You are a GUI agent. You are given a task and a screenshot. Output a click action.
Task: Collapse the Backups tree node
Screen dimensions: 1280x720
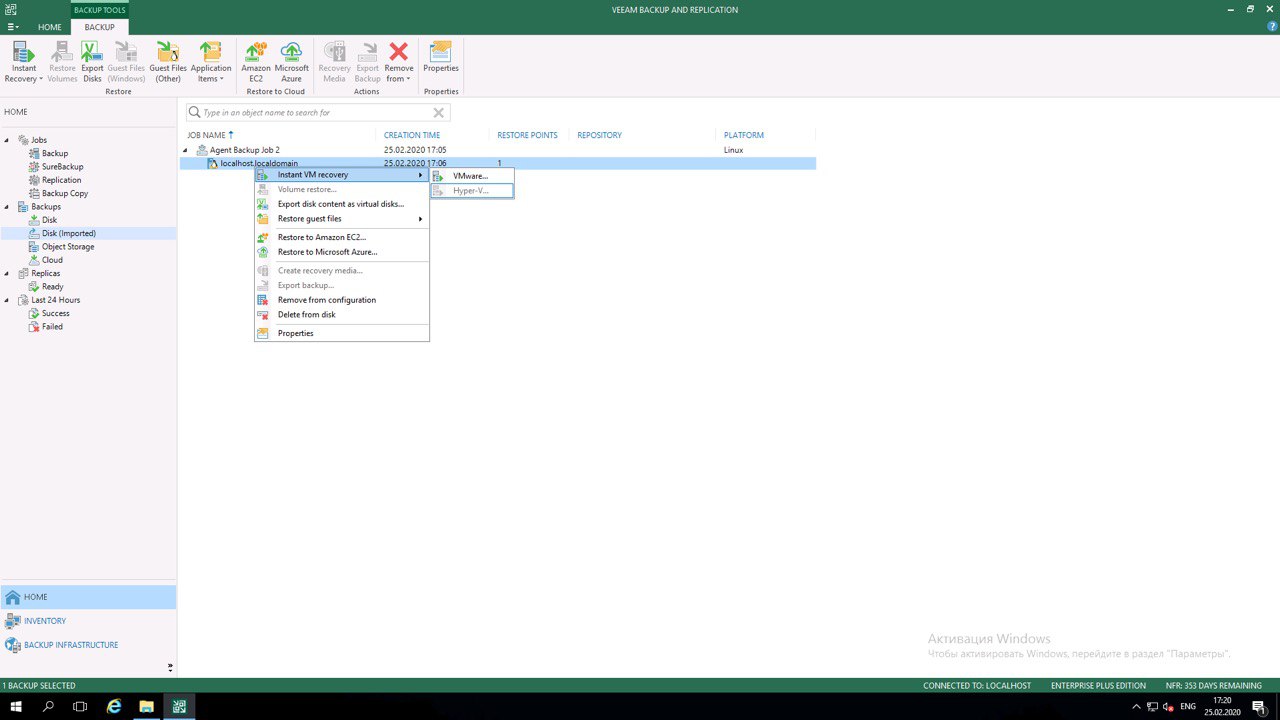pos(7,207)
